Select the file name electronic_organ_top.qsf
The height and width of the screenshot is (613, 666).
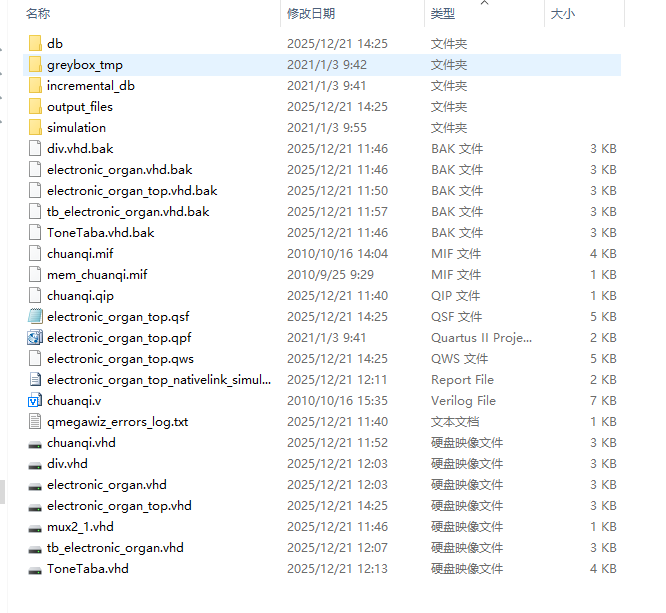[118, 317]
